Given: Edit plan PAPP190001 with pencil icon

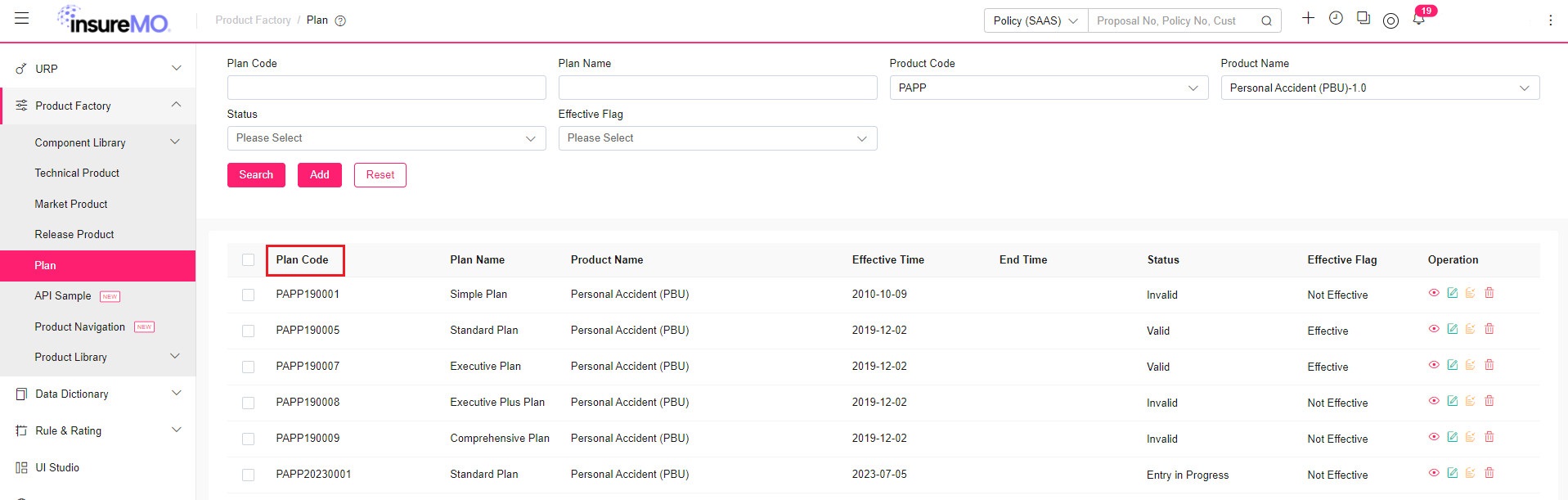Looking at the screenshot, I should click(1452, 293).
